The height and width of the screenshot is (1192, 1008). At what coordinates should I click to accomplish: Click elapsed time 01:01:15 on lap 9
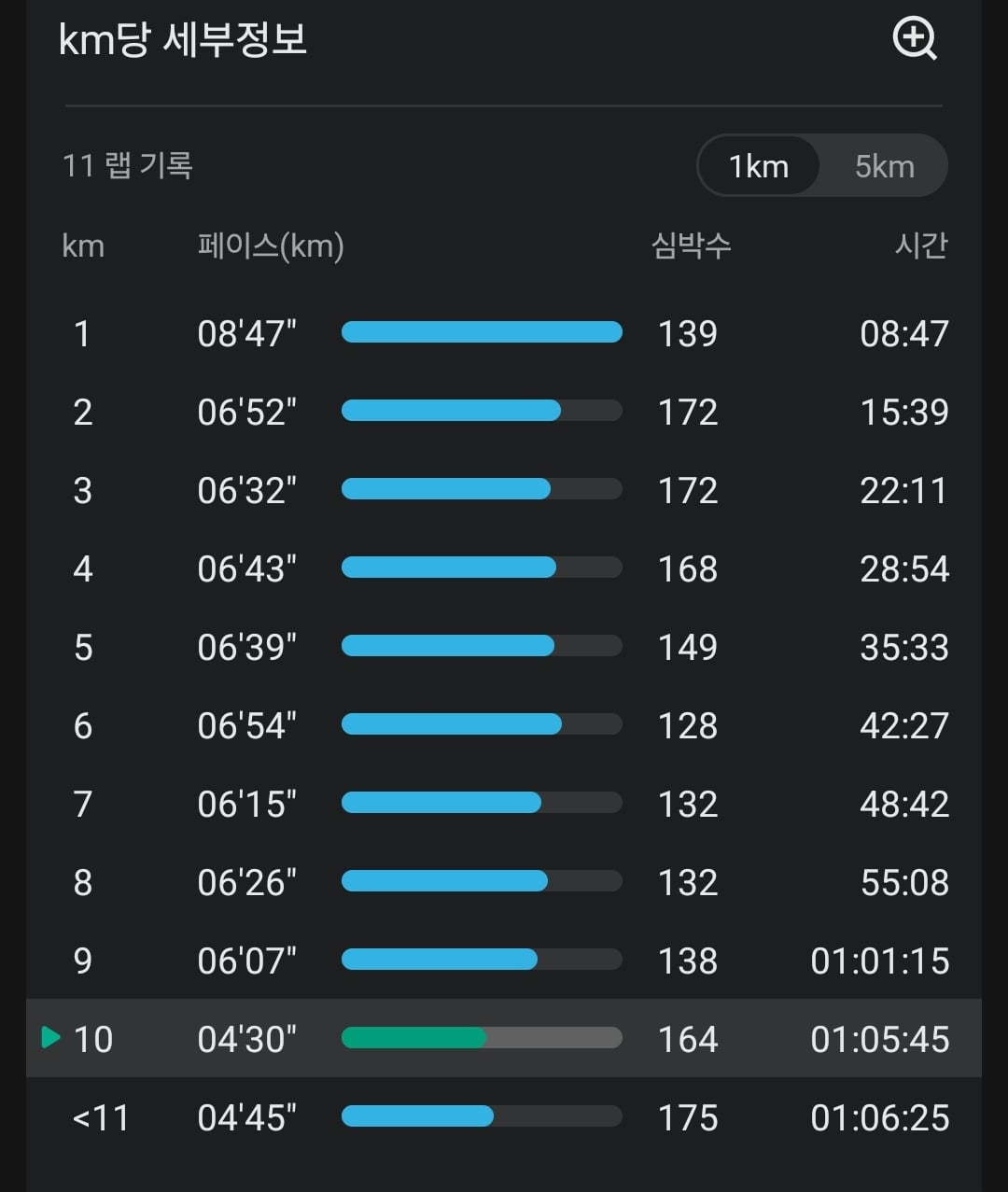pos(880,961)
